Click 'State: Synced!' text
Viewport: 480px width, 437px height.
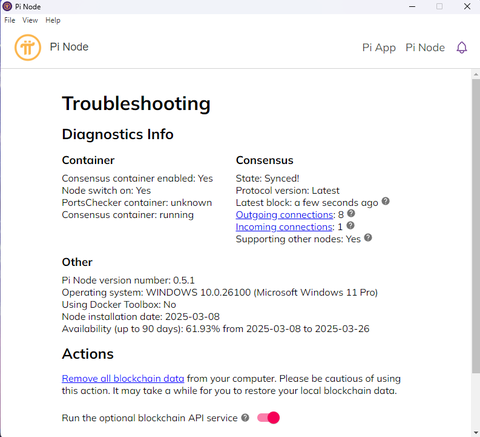tap(267, 178)
